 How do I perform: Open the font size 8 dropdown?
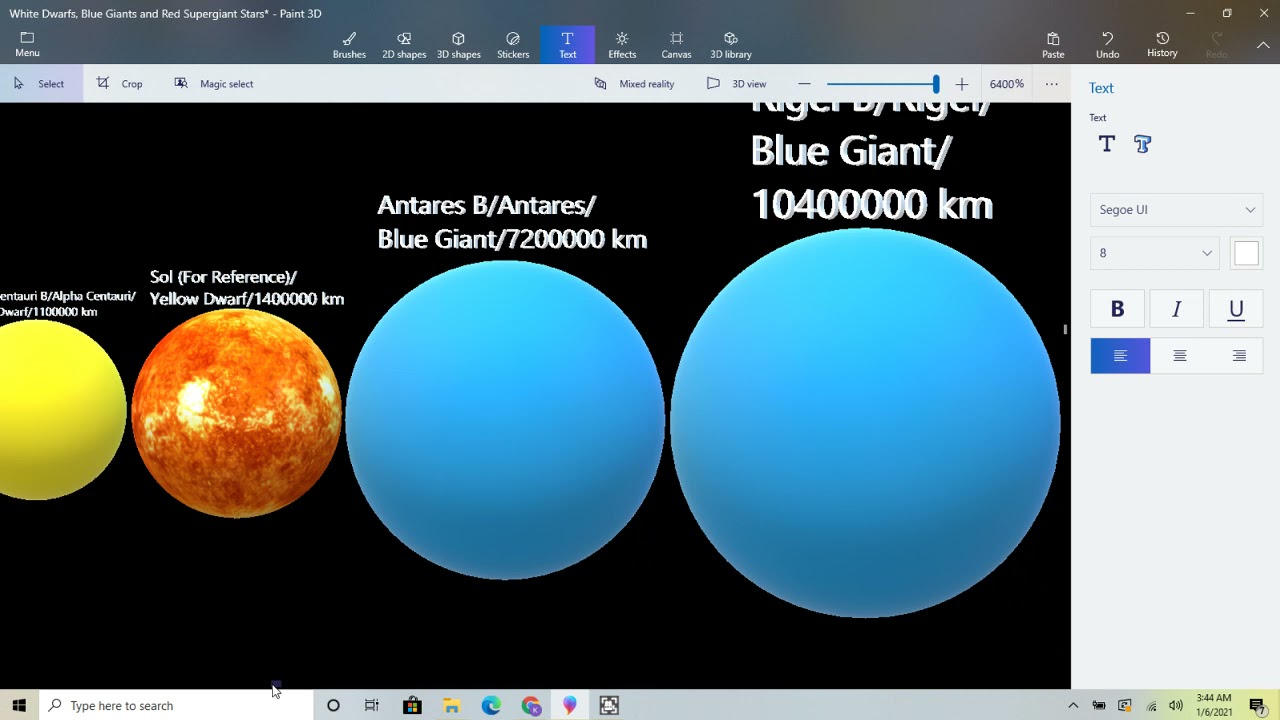tap(1155, 253)
